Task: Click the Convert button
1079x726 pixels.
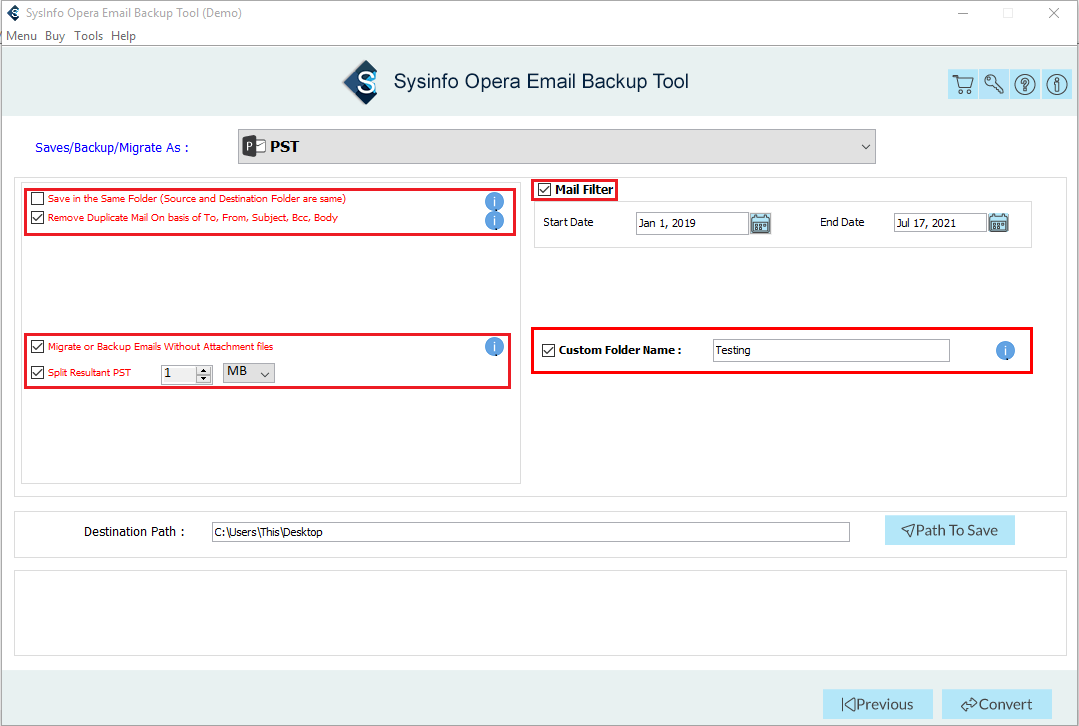Action: 996,704
